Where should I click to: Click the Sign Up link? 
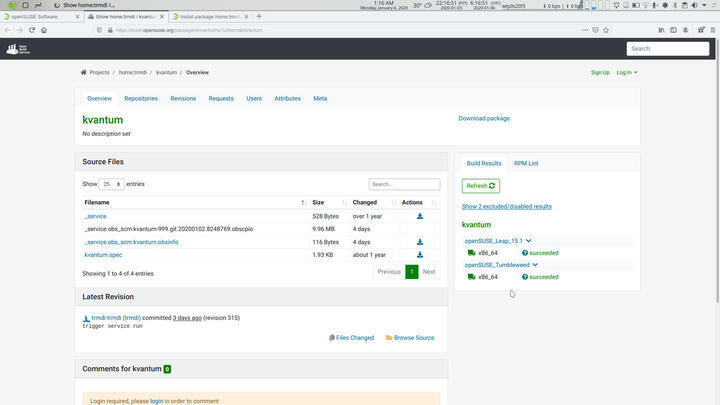(600, 73)
